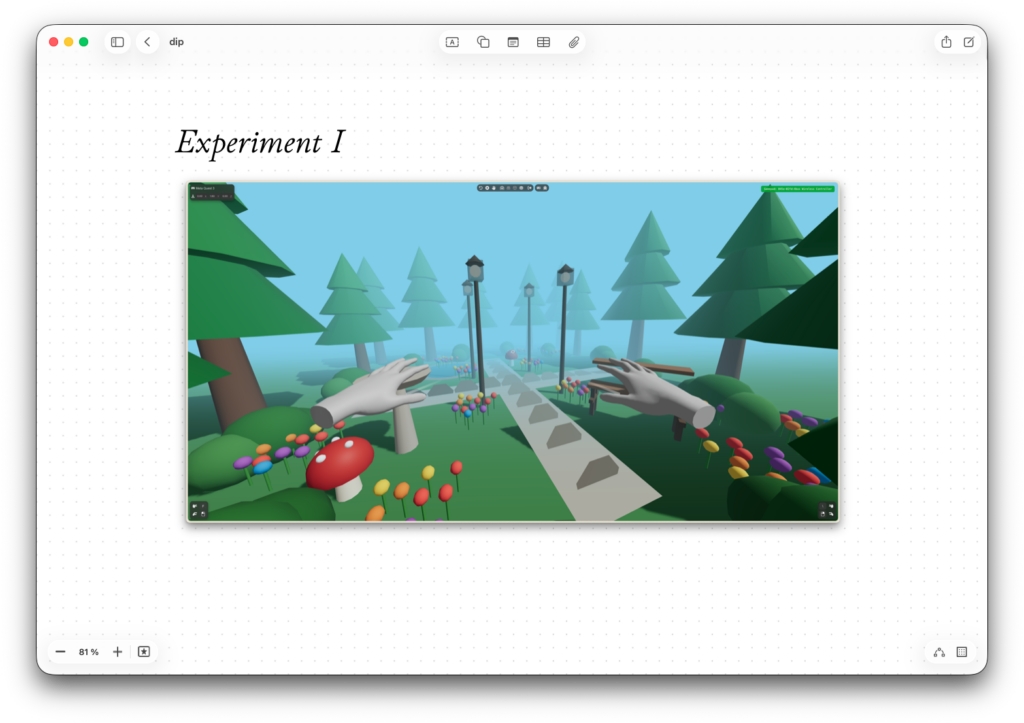This screenshot has height=723, width=1024.
Task: Create a new board with the compose icon
Action: (x=968, y=42)
